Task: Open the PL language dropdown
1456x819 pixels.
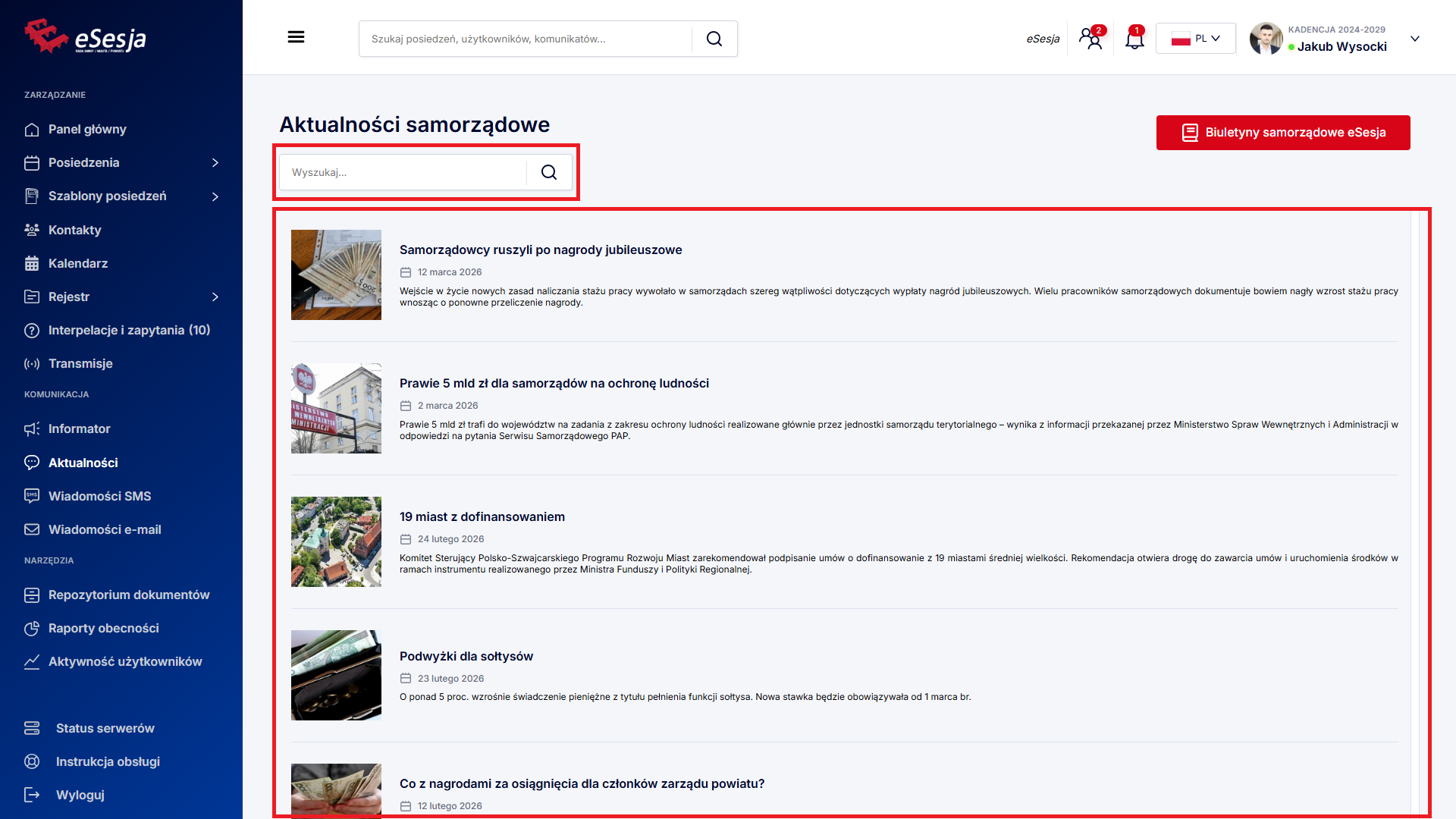Action: coord(1196,39)
